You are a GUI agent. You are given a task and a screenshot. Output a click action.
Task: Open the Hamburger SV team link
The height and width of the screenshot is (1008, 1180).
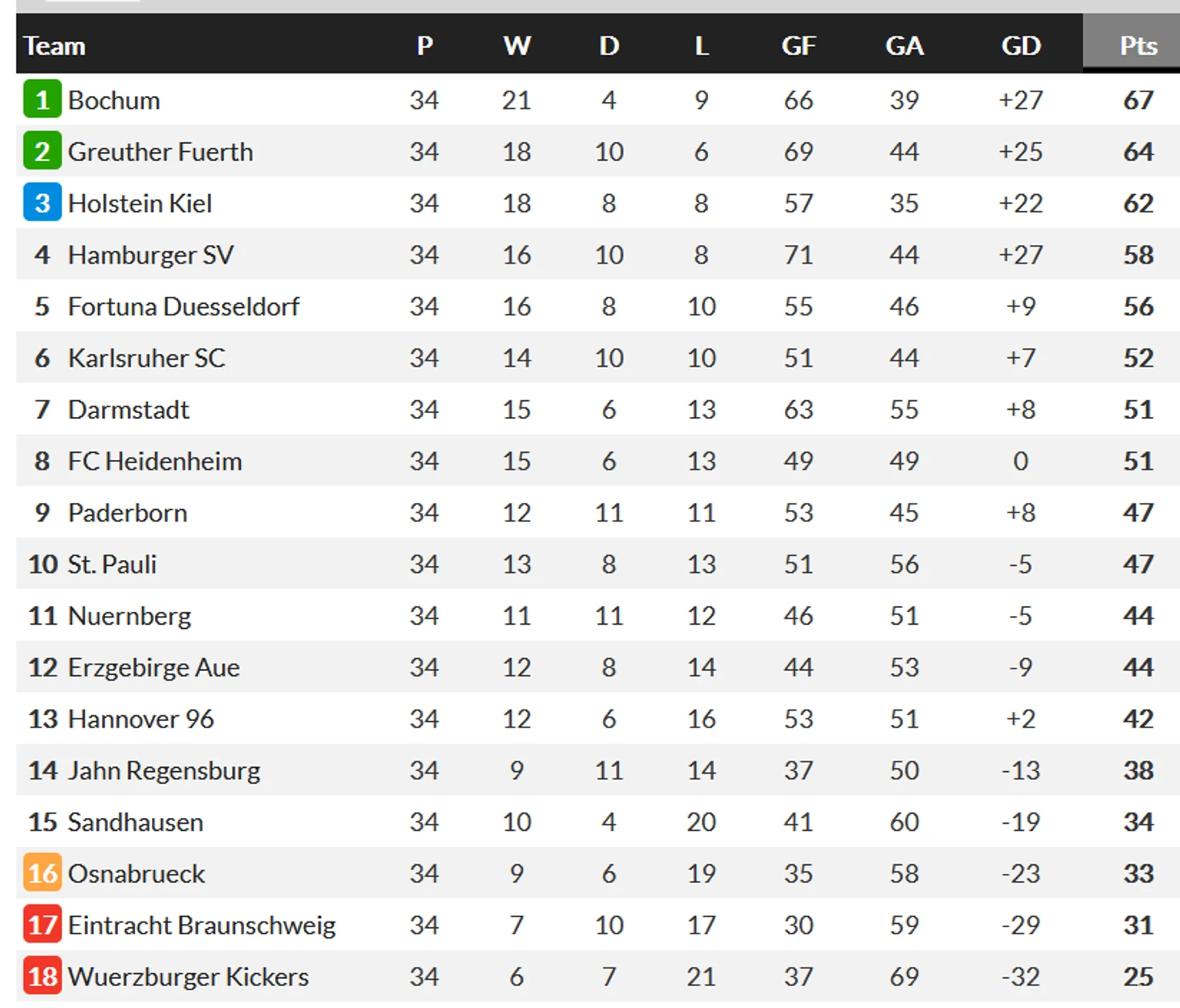pyautogui.click(x=150, y=255)
